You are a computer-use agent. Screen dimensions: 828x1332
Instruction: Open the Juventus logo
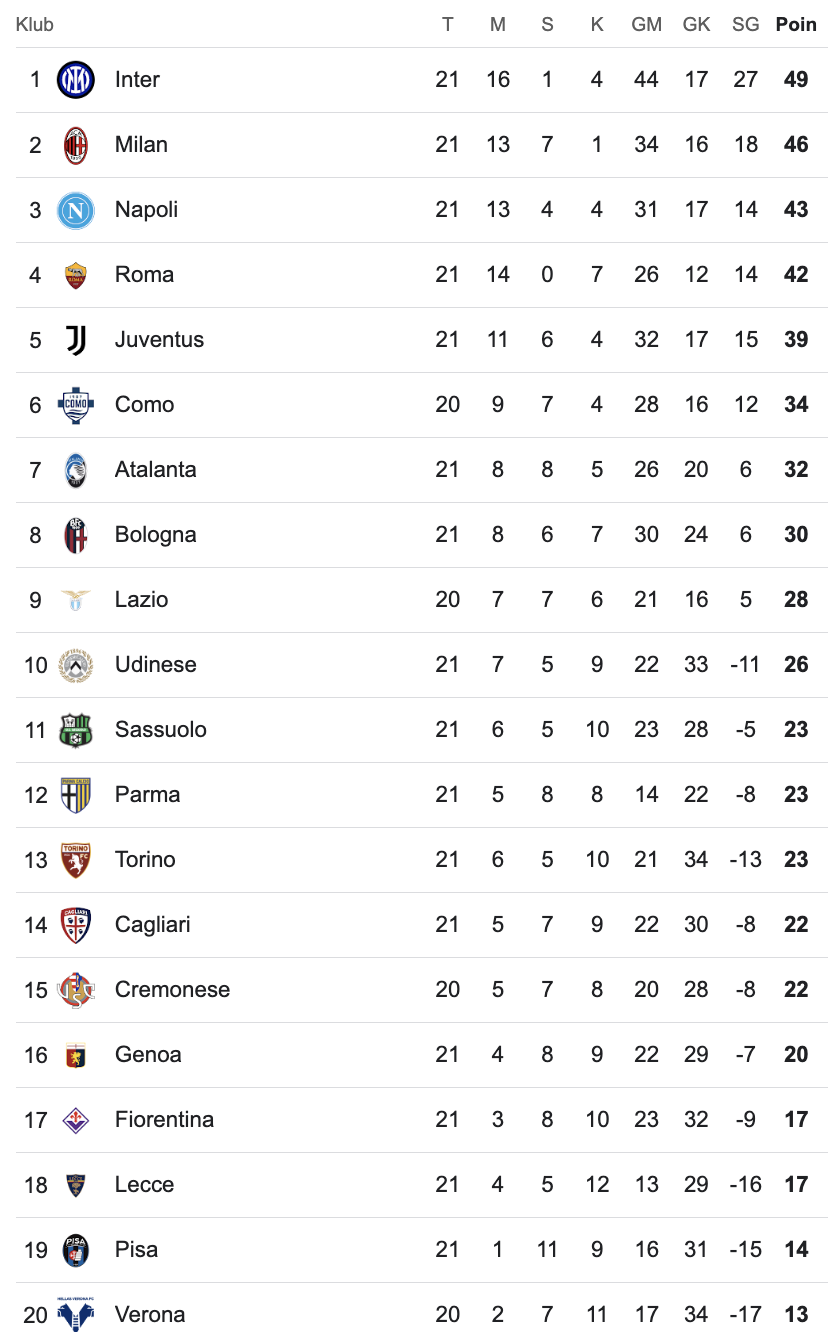76,340
